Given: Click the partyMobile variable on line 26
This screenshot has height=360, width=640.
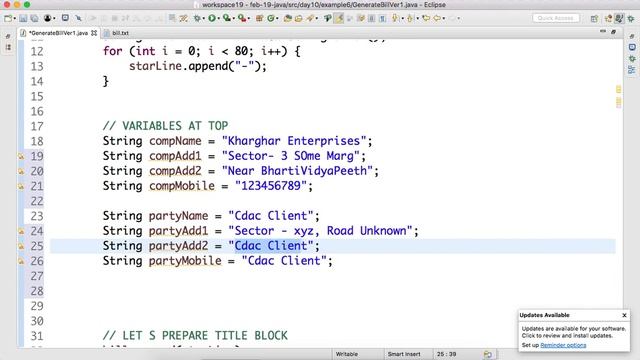Looking at the screenshot, I should [x=185, y=261].
